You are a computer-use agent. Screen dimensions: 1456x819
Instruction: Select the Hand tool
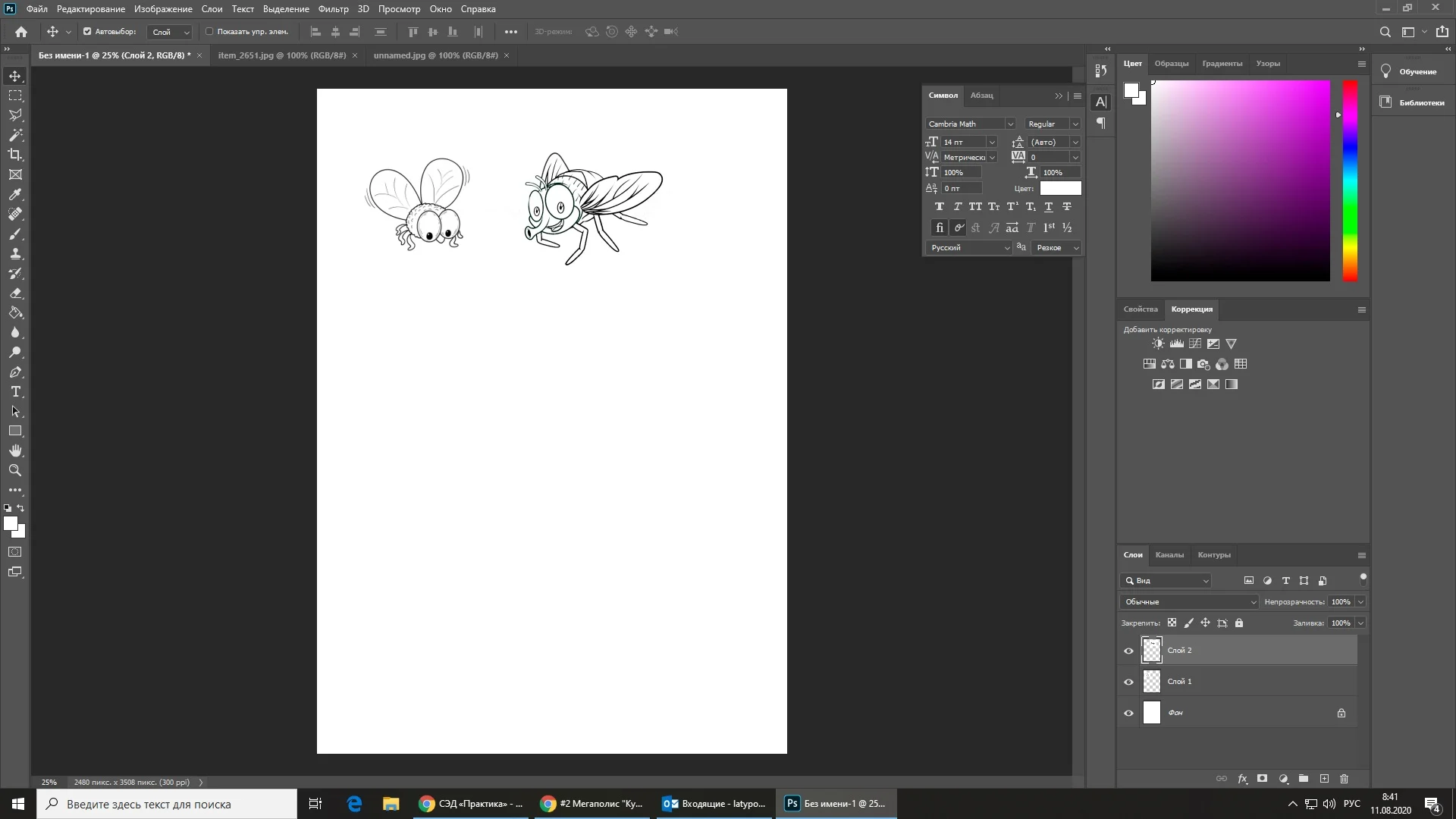coord(15,451)
